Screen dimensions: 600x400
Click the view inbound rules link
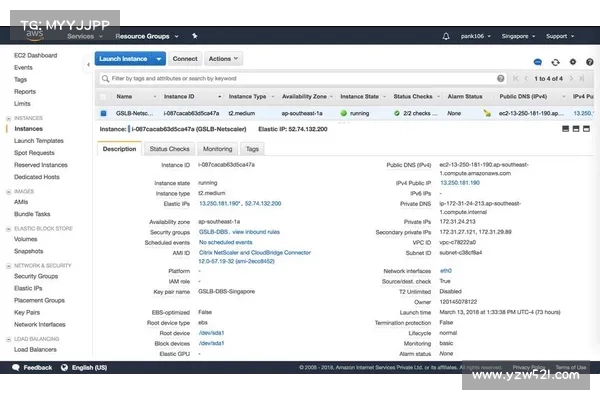(x=256, y=232)
